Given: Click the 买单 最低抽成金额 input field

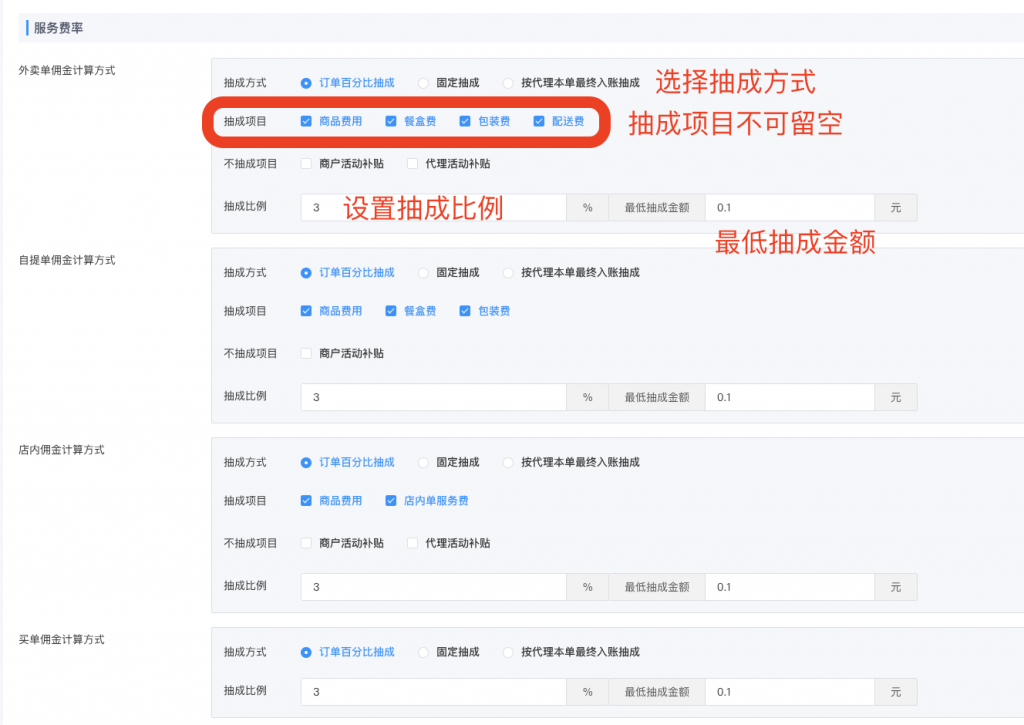Looking at the screenshot, I should click(790, 691).
